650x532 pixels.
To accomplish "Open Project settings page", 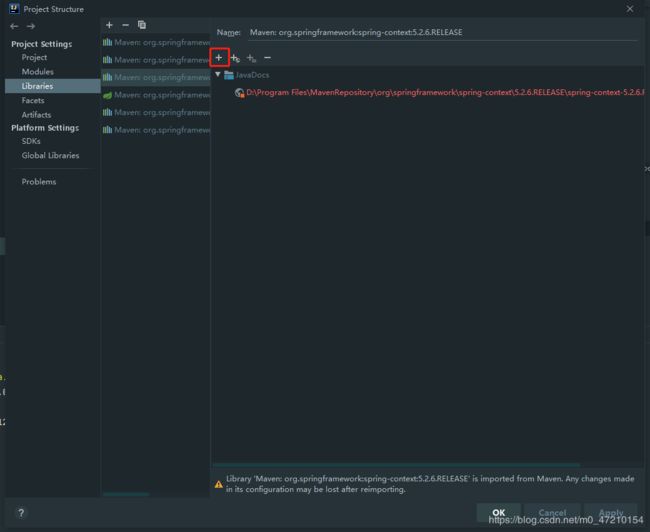I will [34, 57].
